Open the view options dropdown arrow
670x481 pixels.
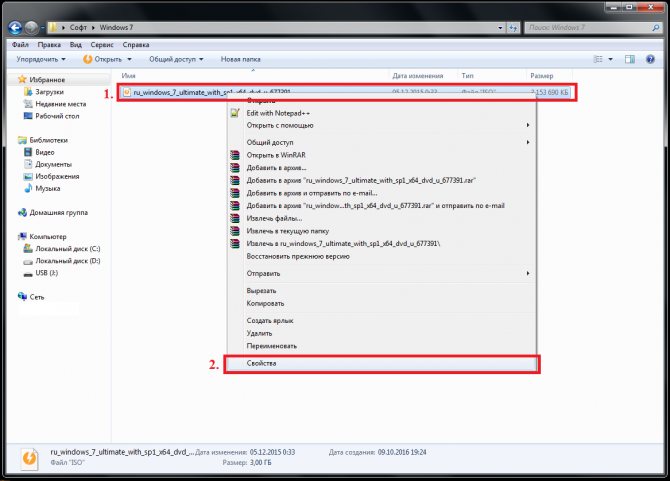coord(610,59)
